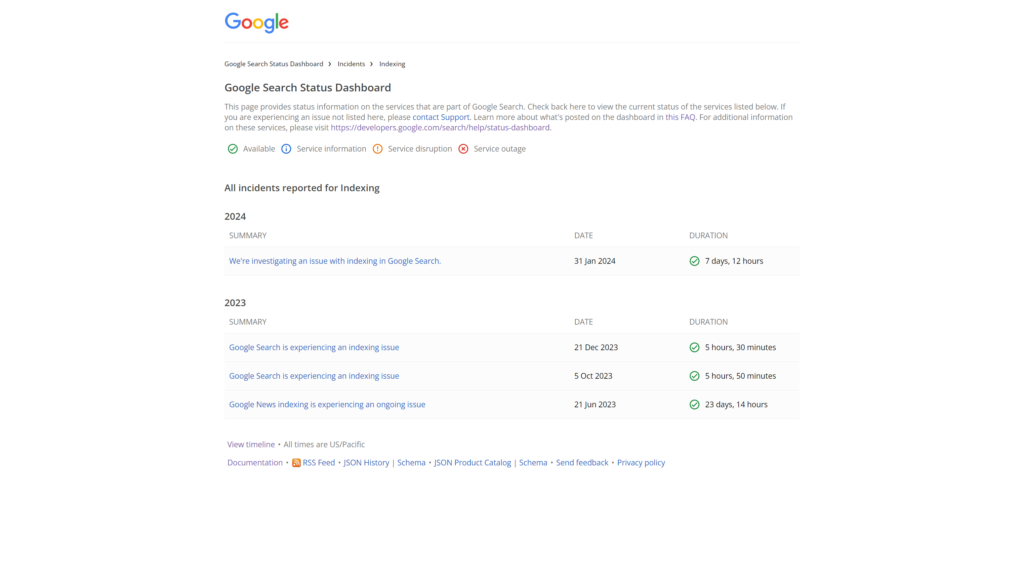Click green check icon beside 5 hours, 30 minutes
Image resolution: width=1024 pixels, height=579 pixels.
click(x=694, y=347)
